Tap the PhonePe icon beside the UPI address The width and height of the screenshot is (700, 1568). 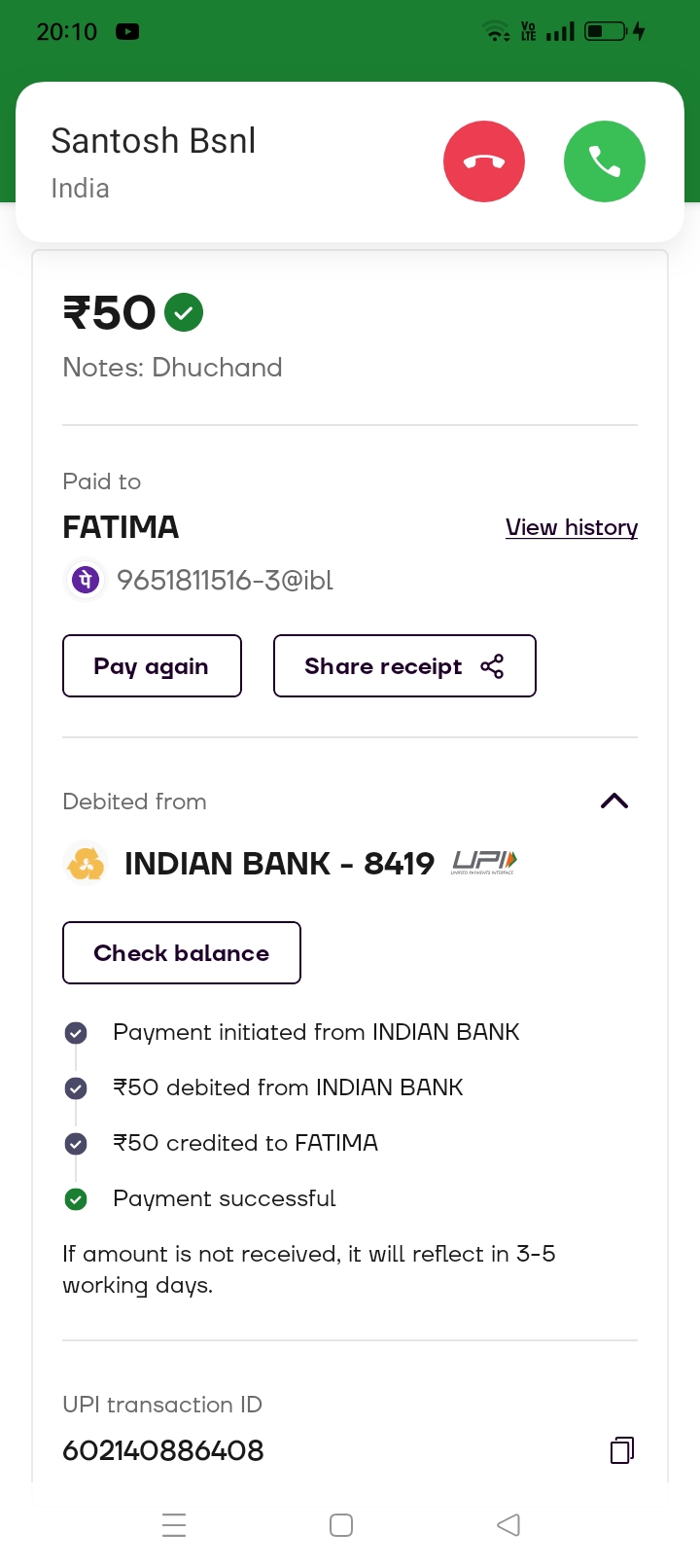[86, 581]
